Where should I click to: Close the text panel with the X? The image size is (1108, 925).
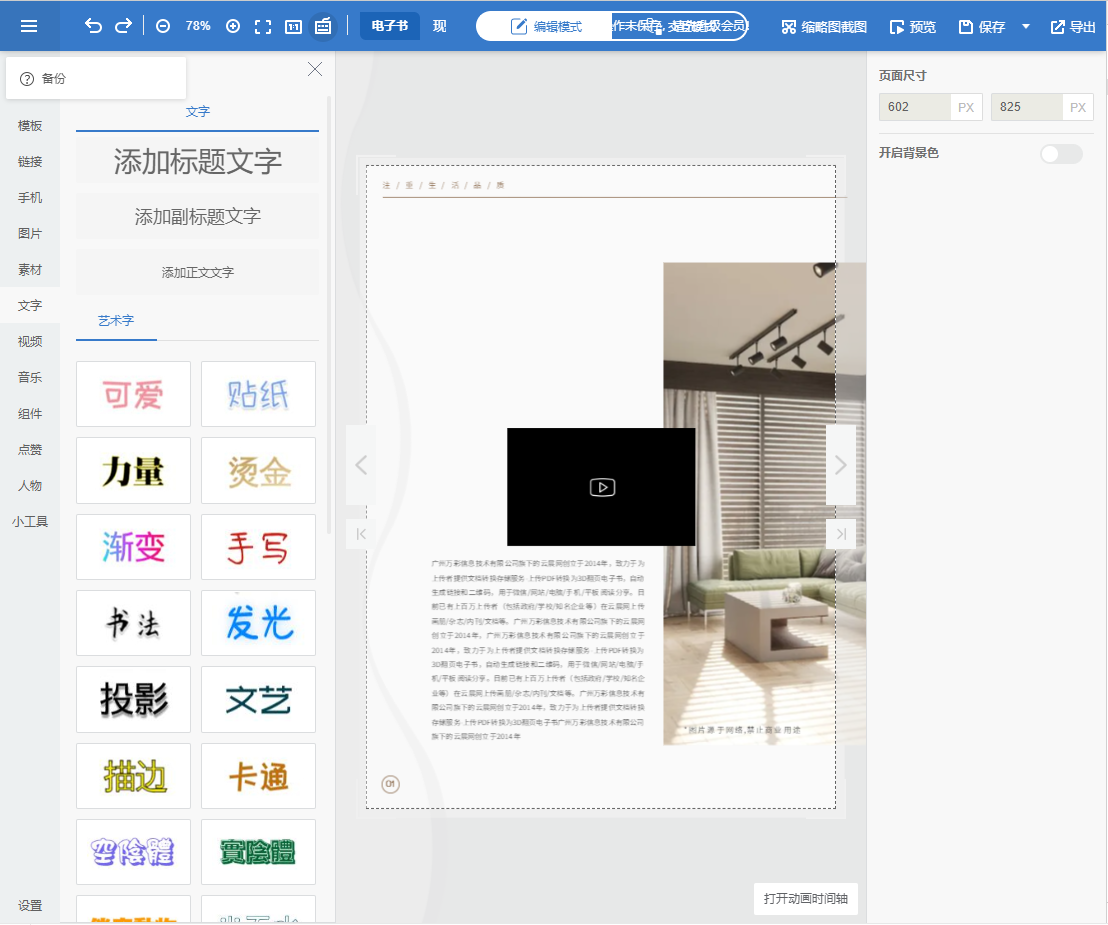(315, 69)
